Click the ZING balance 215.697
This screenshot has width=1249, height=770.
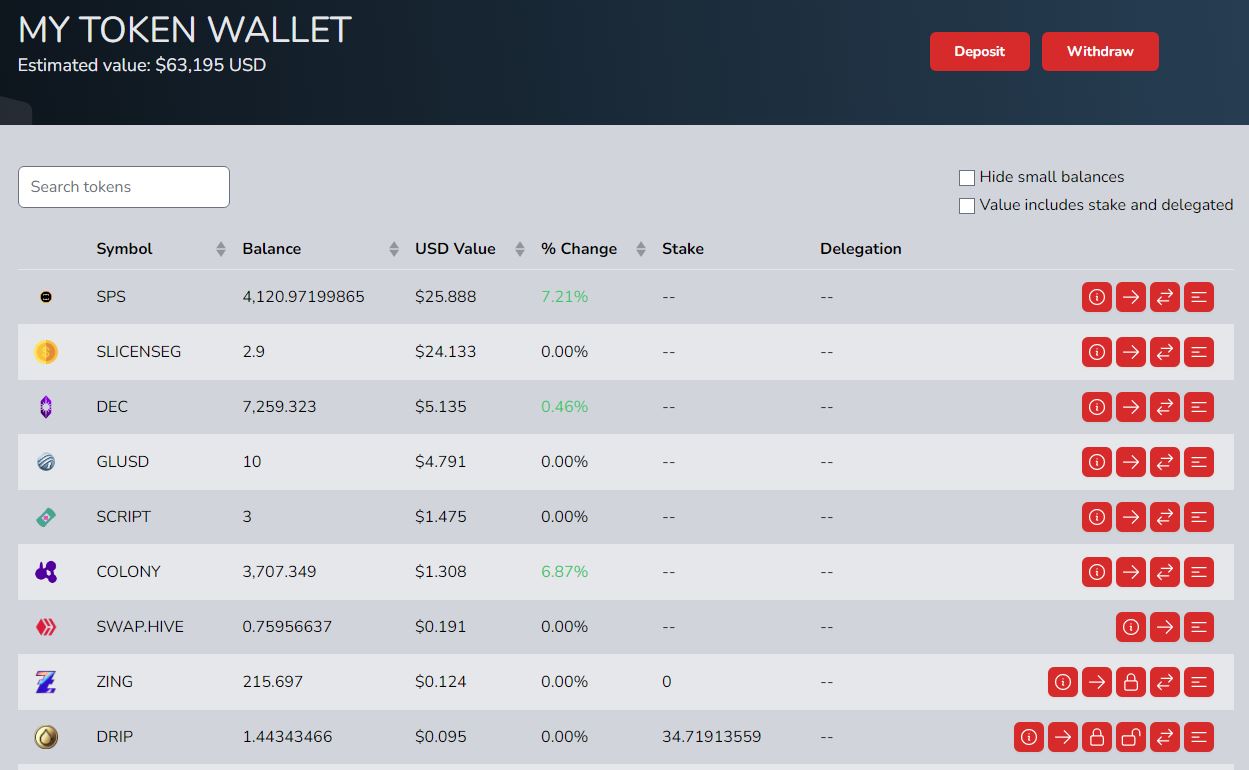(273, 682)
